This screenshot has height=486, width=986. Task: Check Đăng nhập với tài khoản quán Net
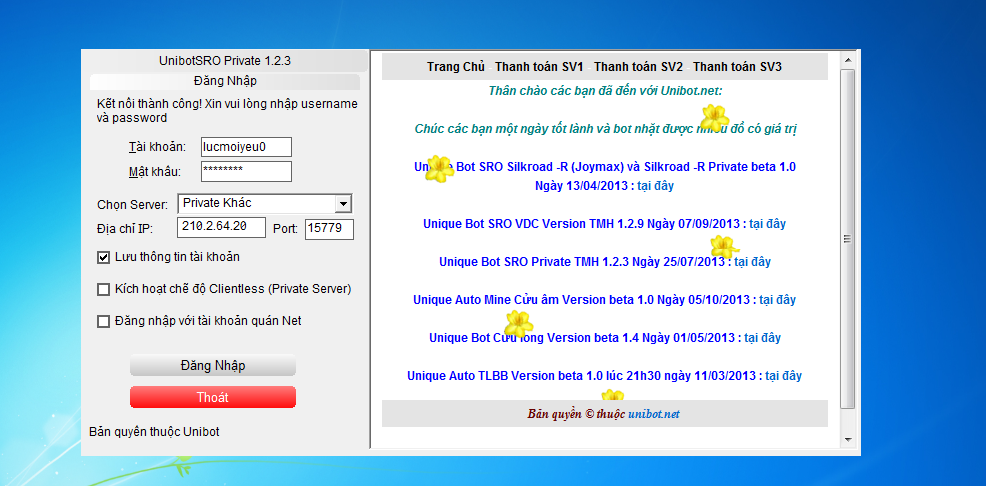(x=103, y=321)
